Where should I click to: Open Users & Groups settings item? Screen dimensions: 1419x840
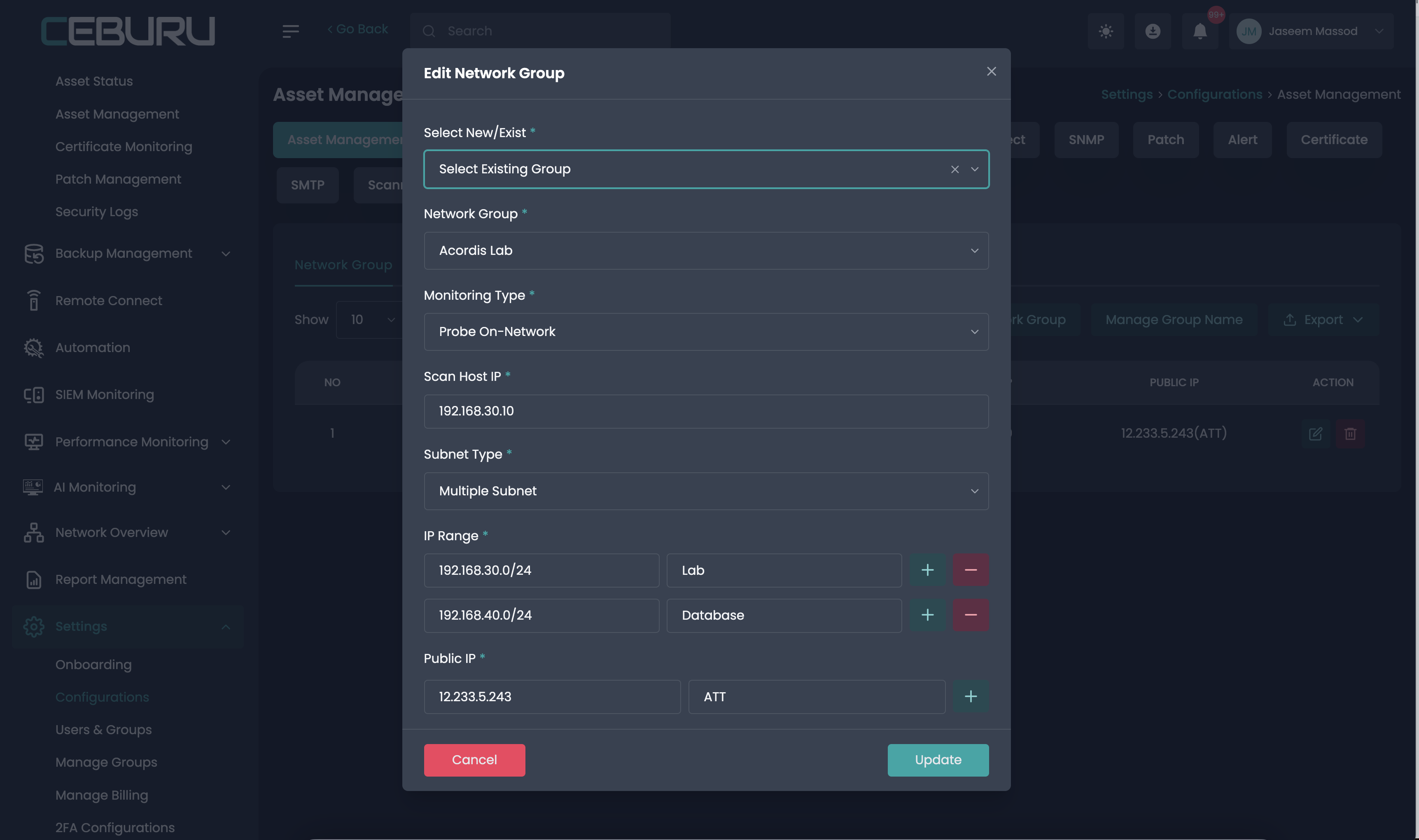(x=104, y=730)
